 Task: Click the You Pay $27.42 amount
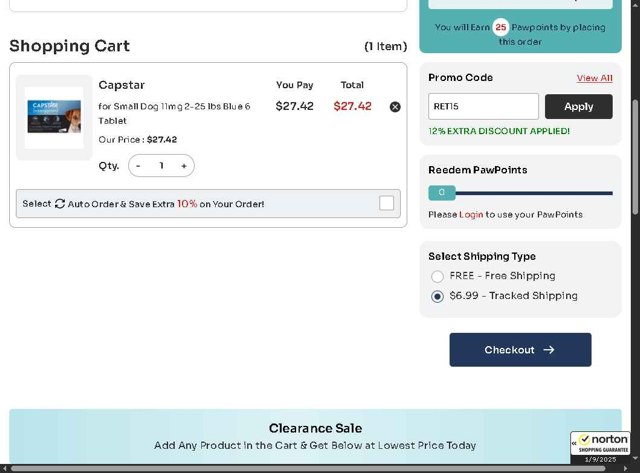click(x=294, y=106)
